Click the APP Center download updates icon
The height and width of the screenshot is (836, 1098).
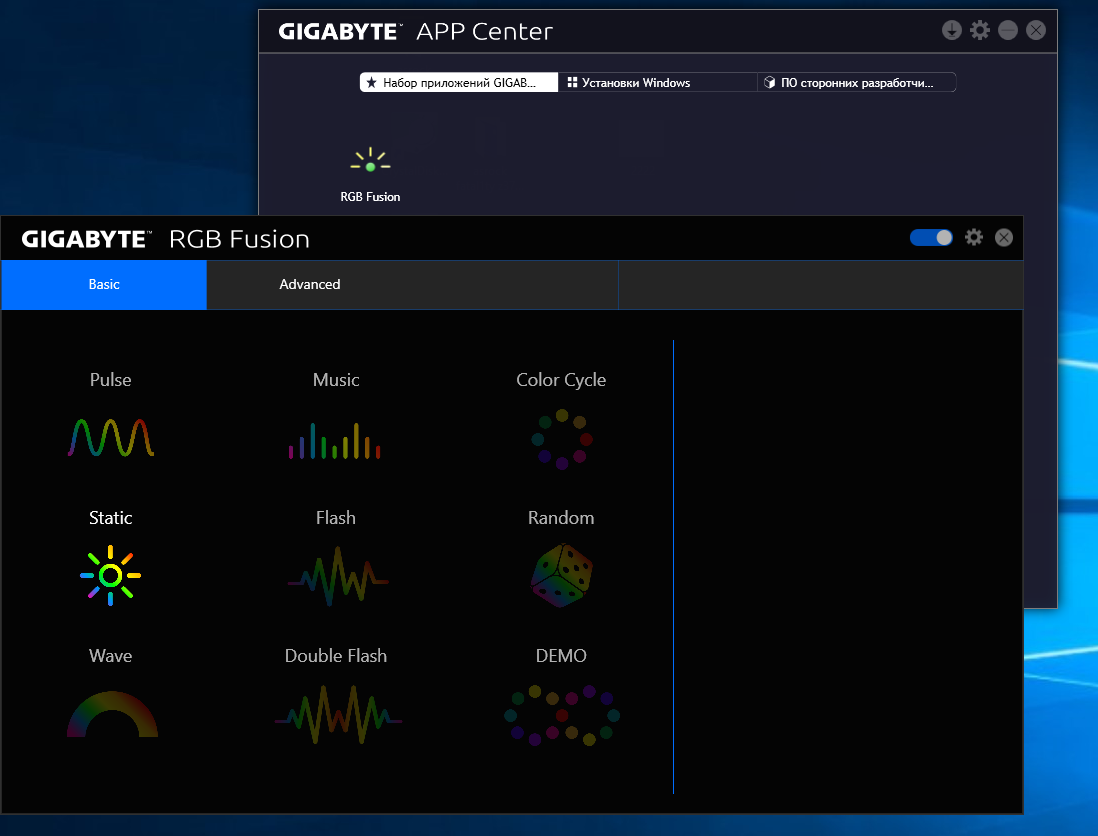(x=952, y=30)
